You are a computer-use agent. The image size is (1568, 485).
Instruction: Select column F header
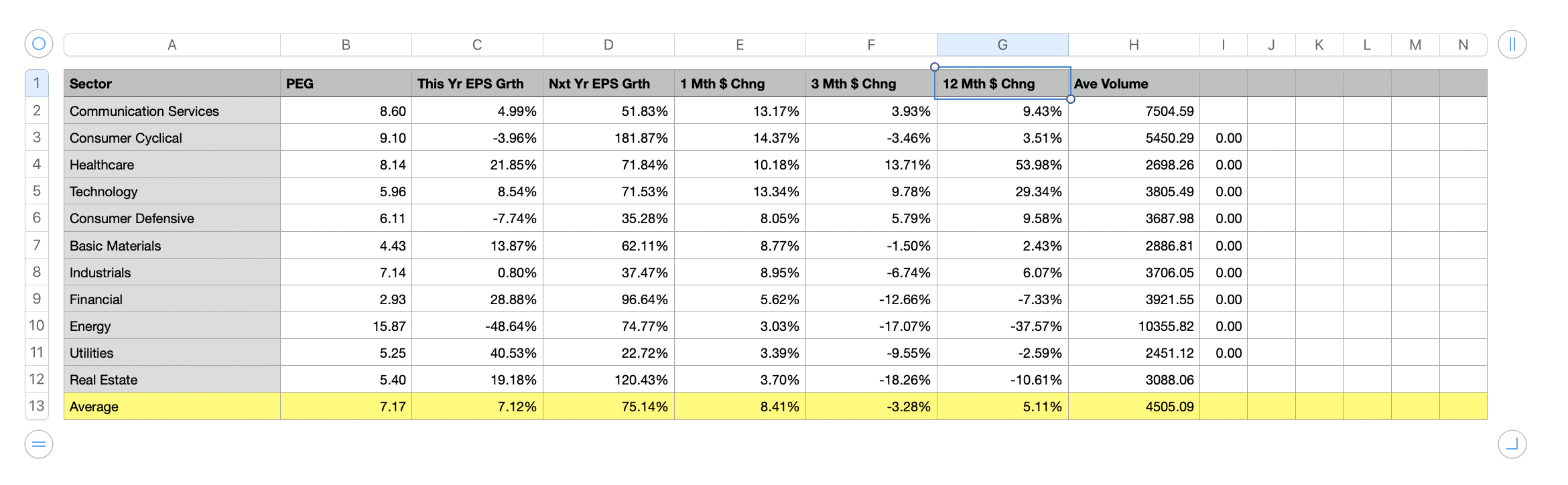pos(871,45)
